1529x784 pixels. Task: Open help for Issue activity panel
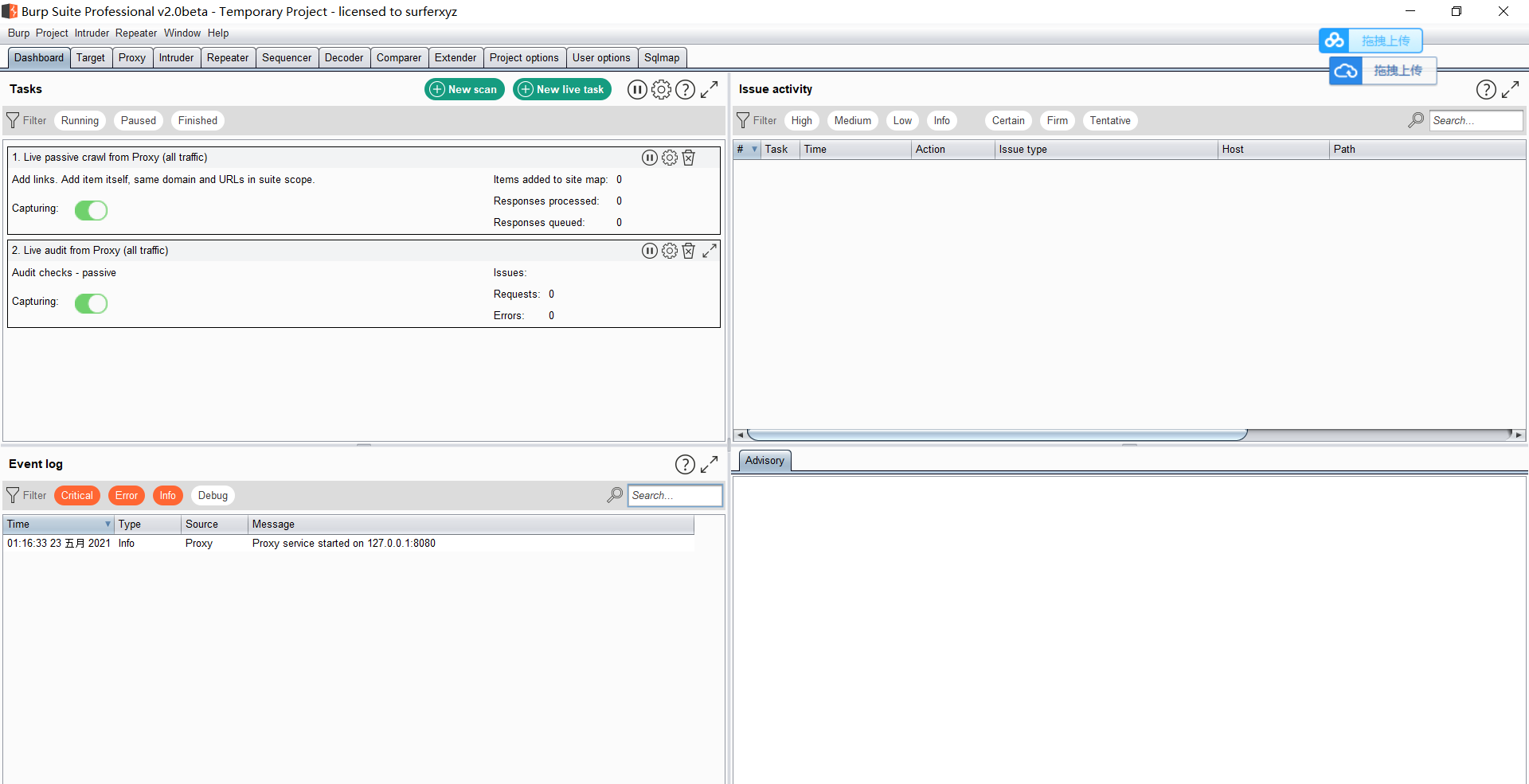[x=1486, y=89]
